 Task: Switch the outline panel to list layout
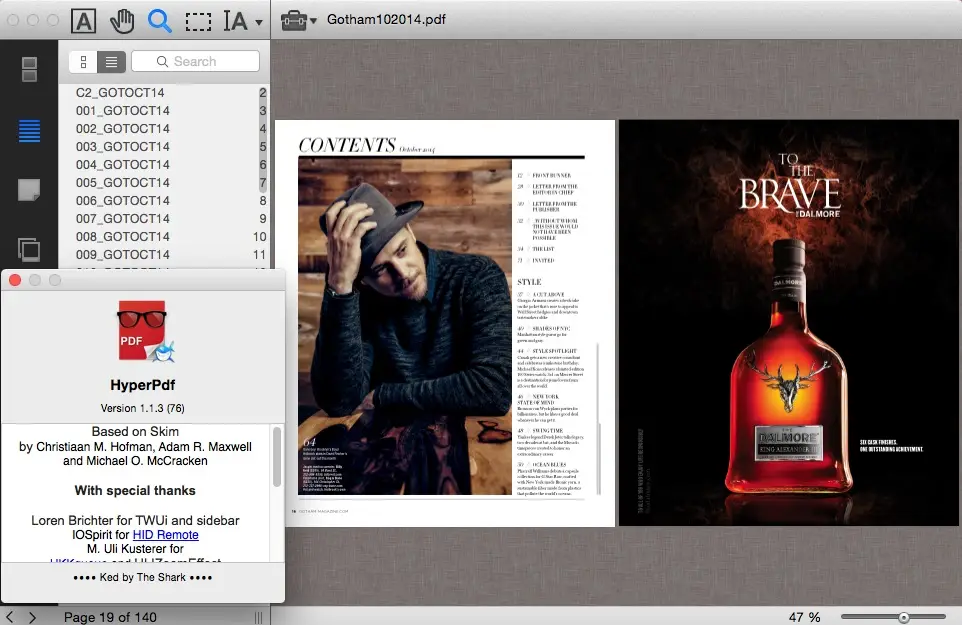(x=111, y=62)
